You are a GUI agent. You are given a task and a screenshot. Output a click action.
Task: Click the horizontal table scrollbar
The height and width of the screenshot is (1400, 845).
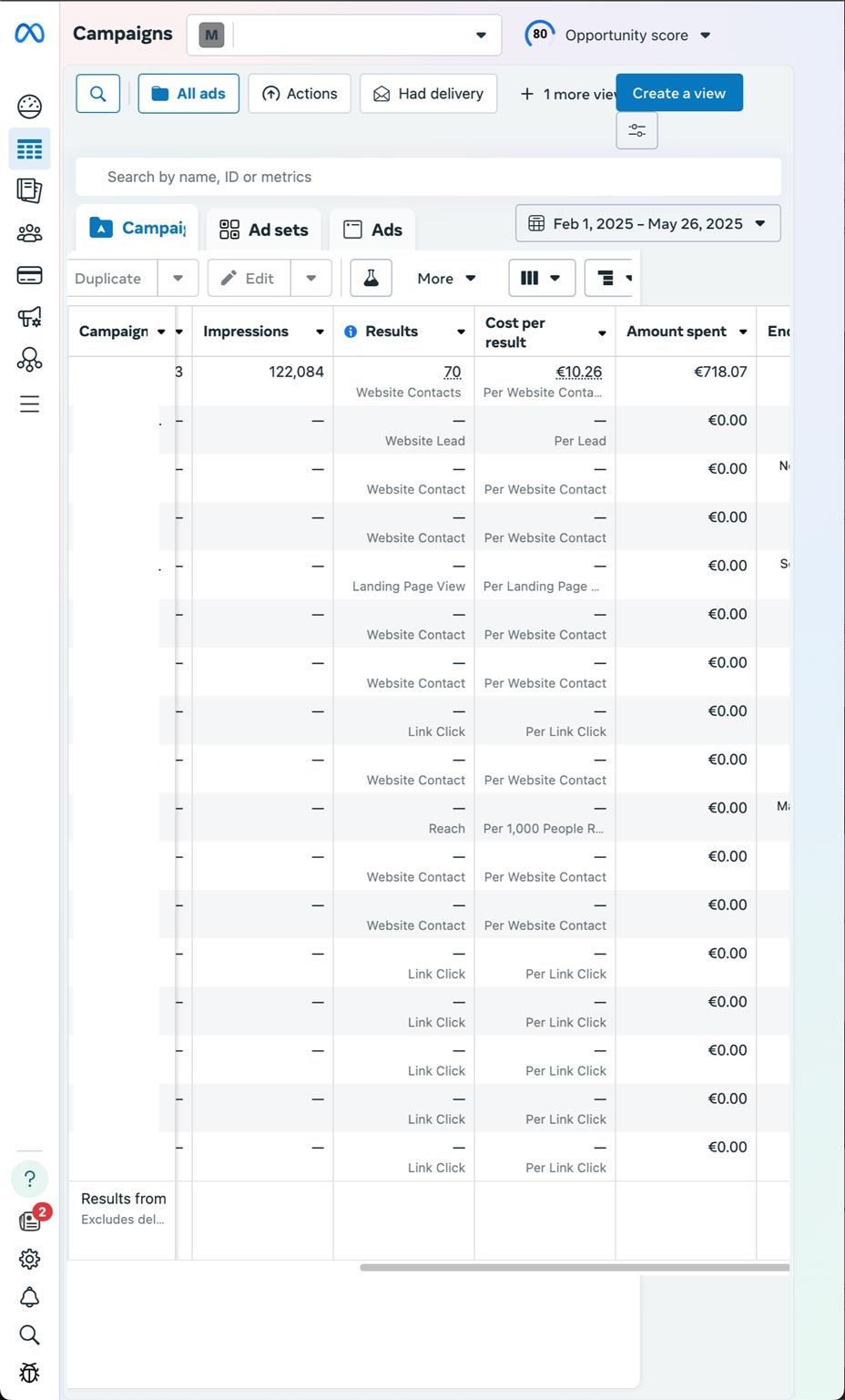[x=574, y=1267]
